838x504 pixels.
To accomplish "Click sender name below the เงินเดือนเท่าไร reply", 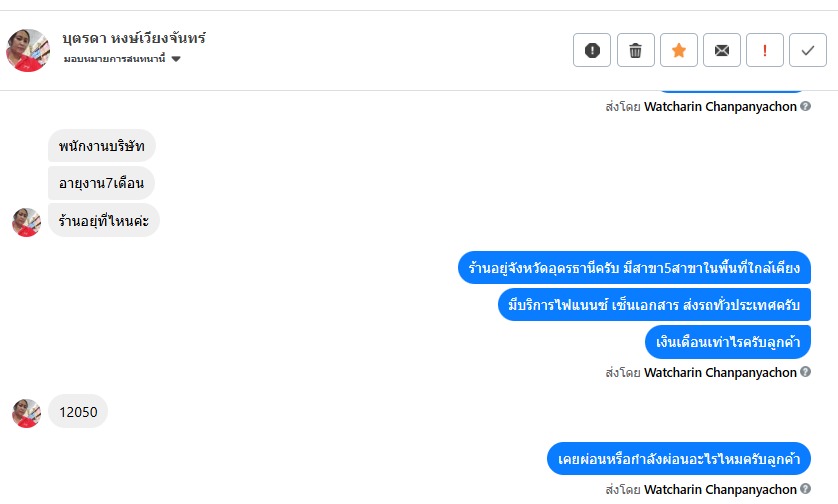I will [x=720, y=372].
